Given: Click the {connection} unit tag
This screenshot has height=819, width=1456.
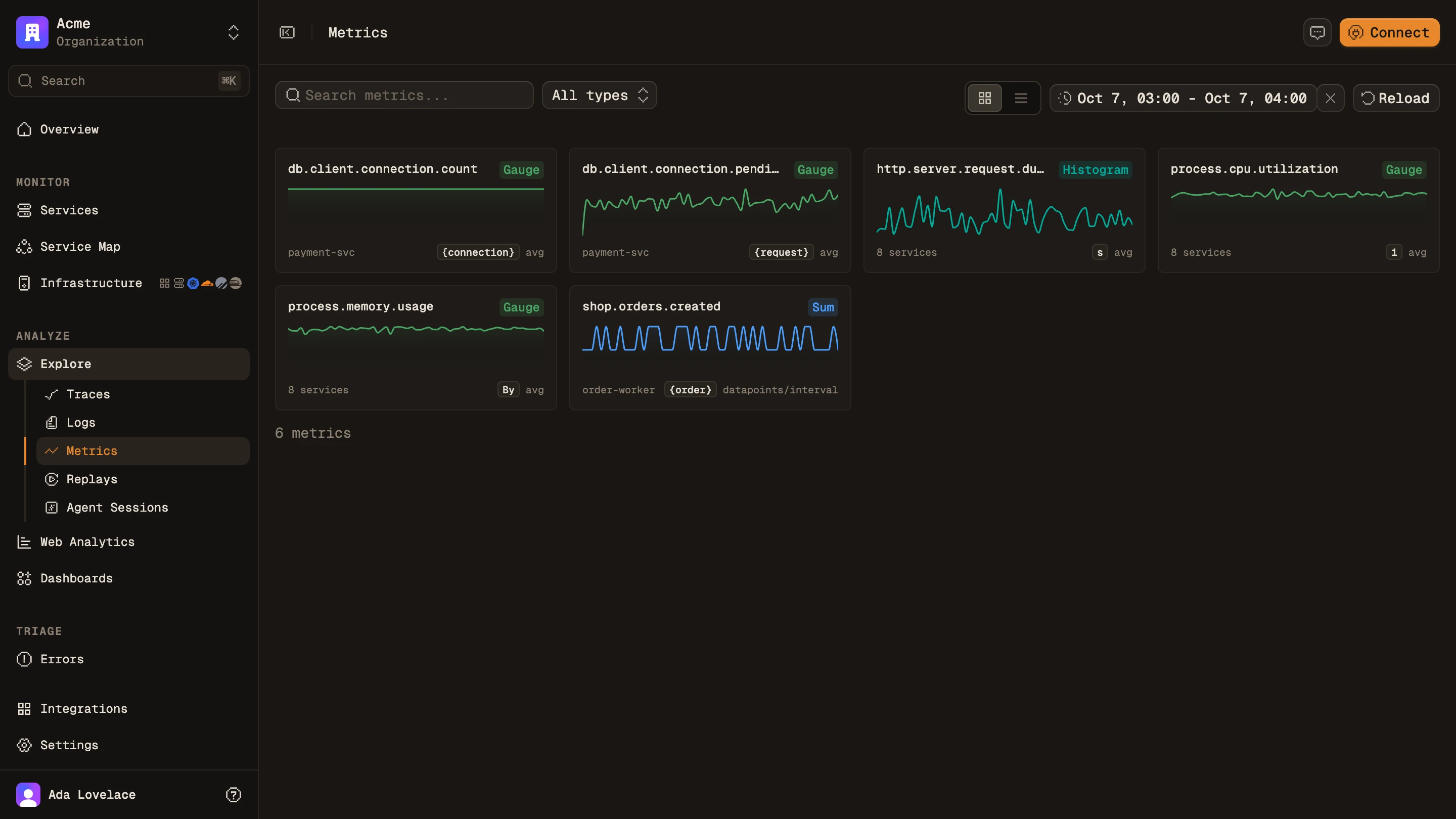Looking at the screenshot, I should pyautogui.click(x=478, y=252).
